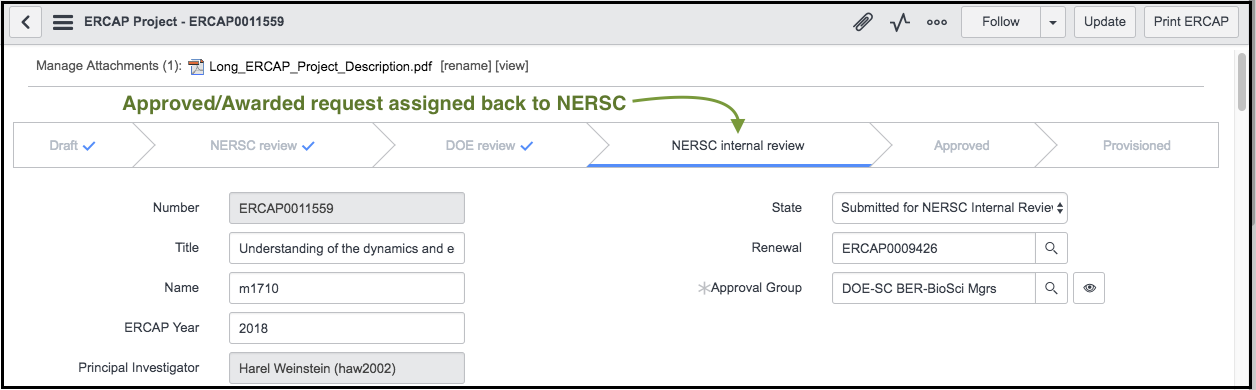The height and width of the screenshot is (390, 1256).
Task: Click the Principal Investigator field
Action: coord(347,368)
